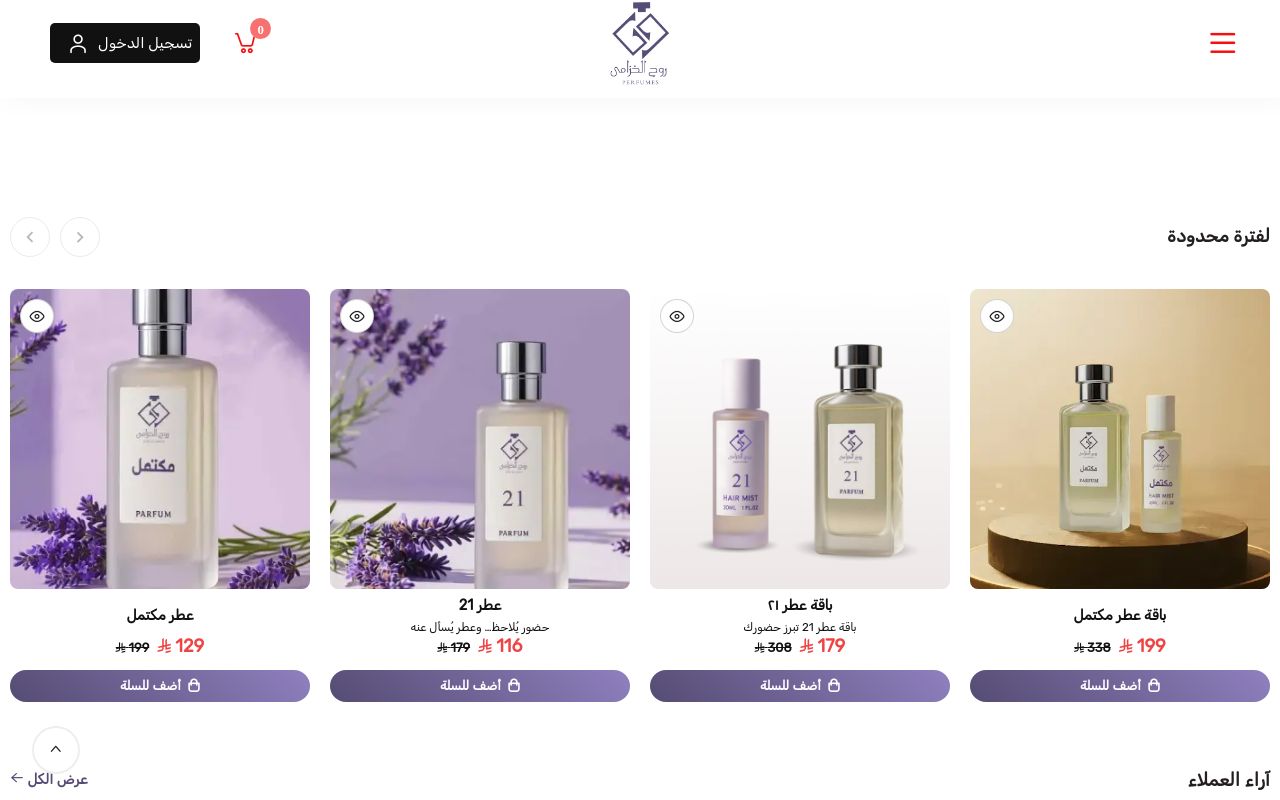Image resolution: width=1280 pixels, height=800 pixels.
Task: Go to the previous carousel slide arrow
Action: (80, 237)
